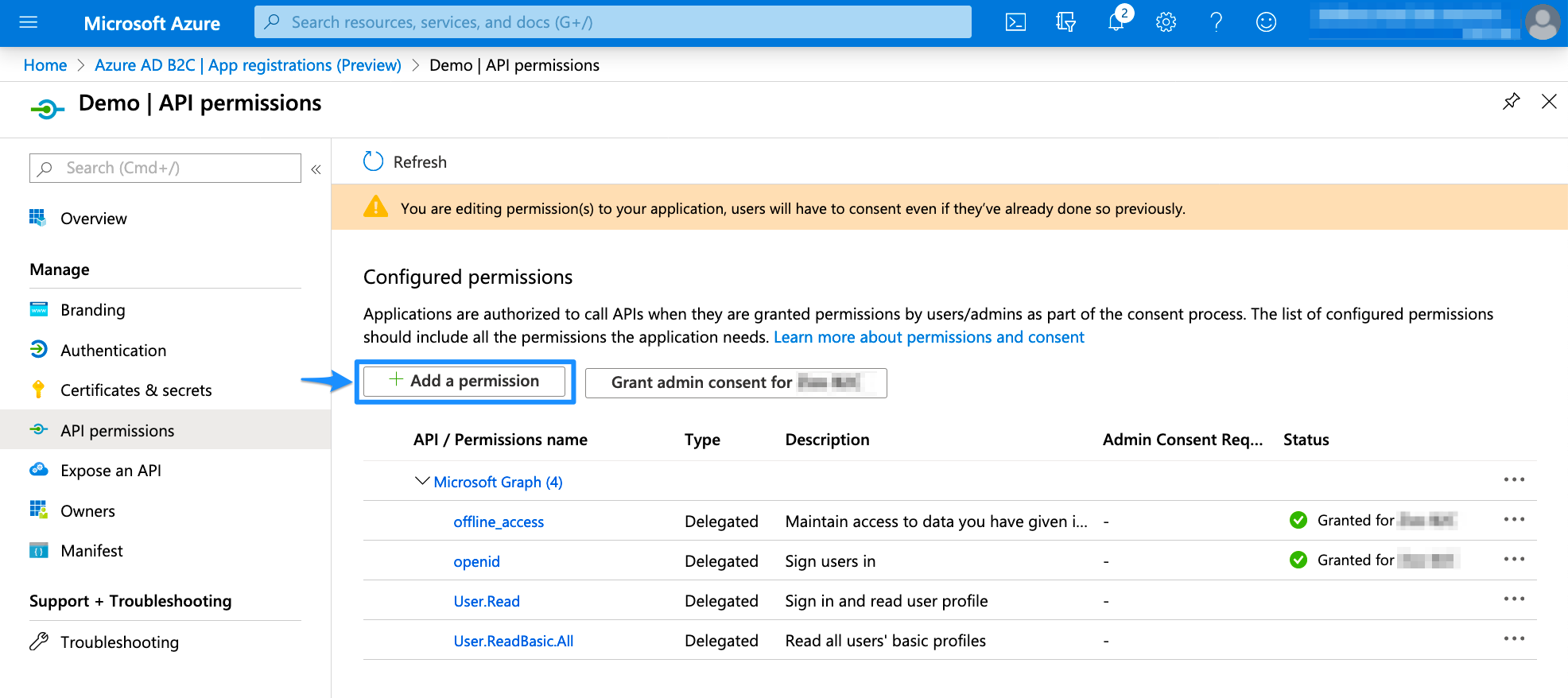The width and height of the screenshot is (1568, 698).
Task: Focus the global search resources box
Action: 612,22
